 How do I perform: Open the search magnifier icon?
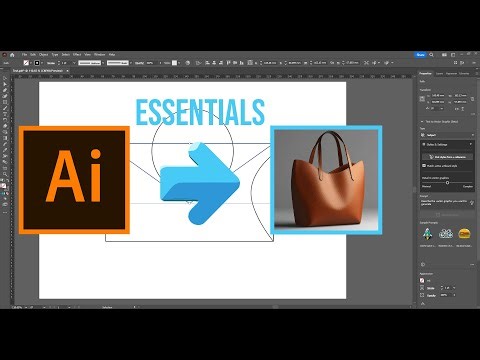tap(431, 55)
